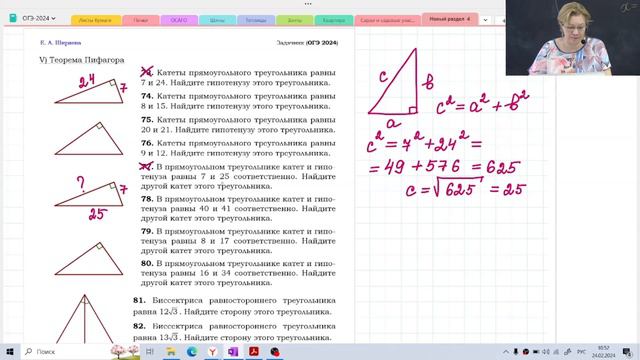Open the teal seventh section tab
640x360 pixels.
click(x=333, y=20)
